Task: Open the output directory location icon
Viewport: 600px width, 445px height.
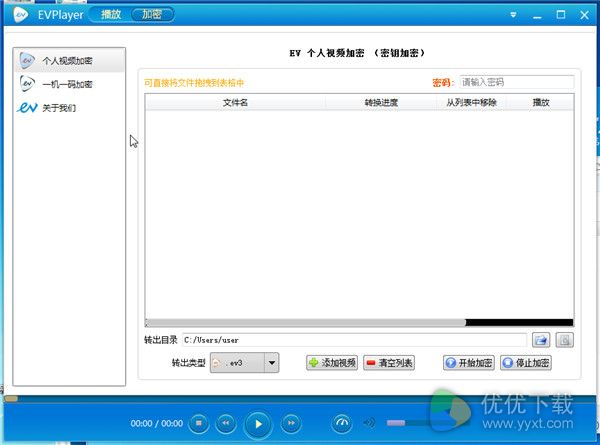Action: tap(564, 340)
